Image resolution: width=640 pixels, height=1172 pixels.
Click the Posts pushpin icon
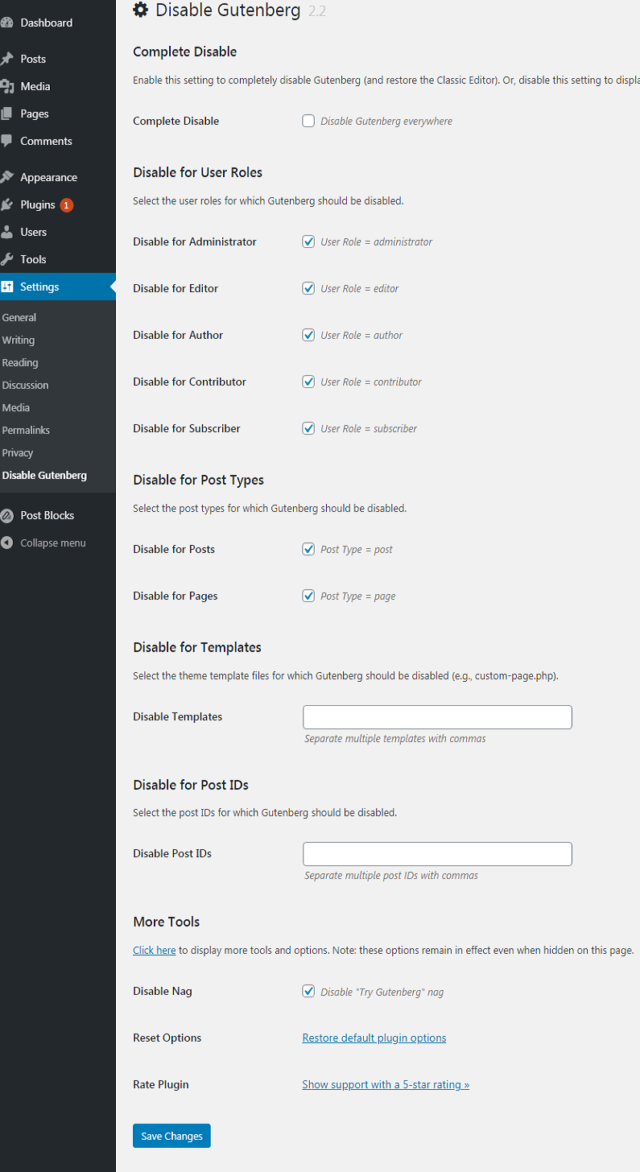[x=7, y=59]
